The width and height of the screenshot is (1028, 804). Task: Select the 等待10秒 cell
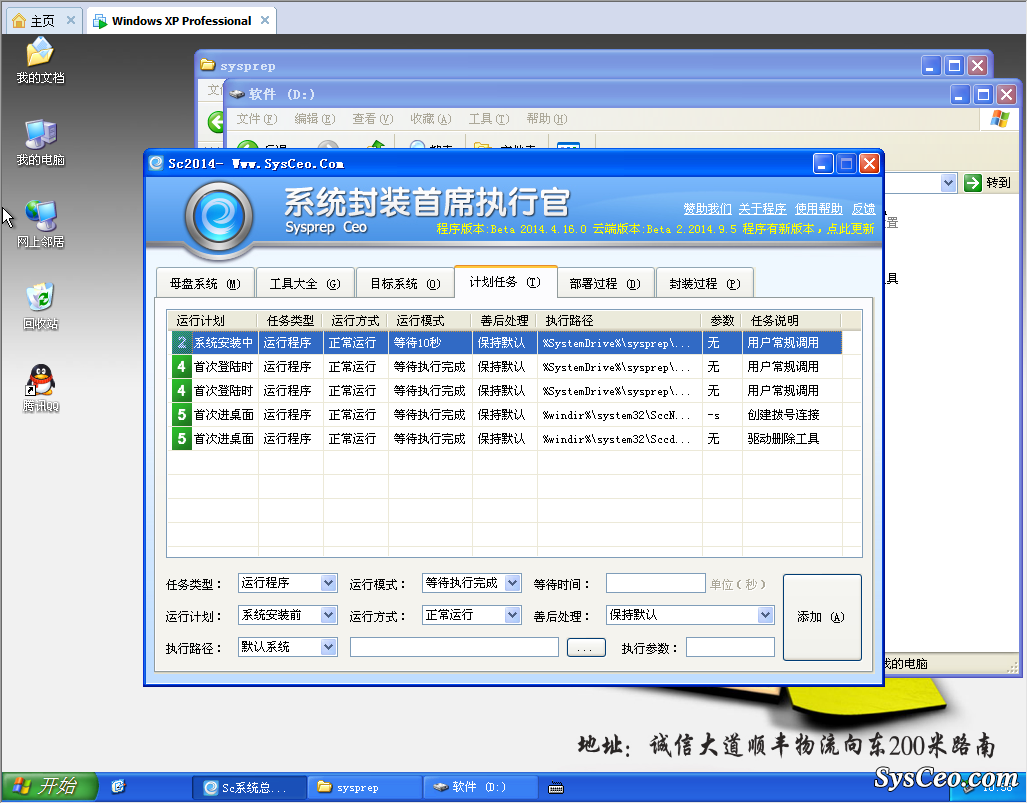point(430,343)
